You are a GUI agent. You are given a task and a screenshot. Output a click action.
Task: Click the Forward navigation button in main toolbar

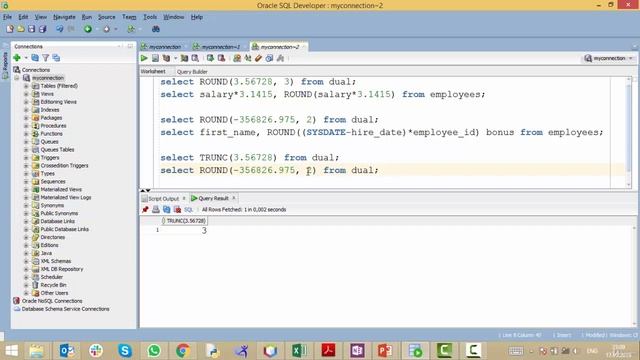coord(107,29)
